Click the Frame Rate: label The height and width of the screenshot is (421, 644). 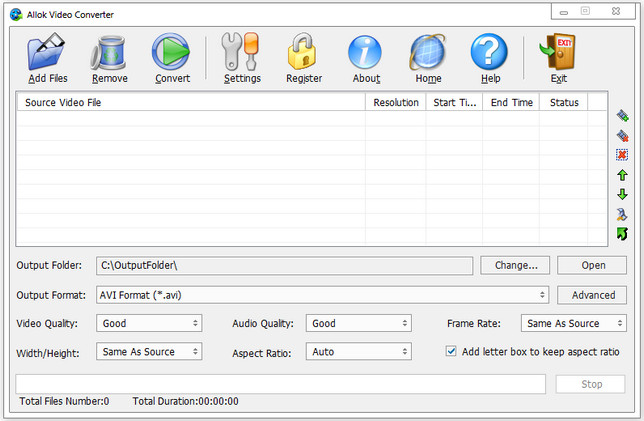pyautogui.click(x=474, y=324)
